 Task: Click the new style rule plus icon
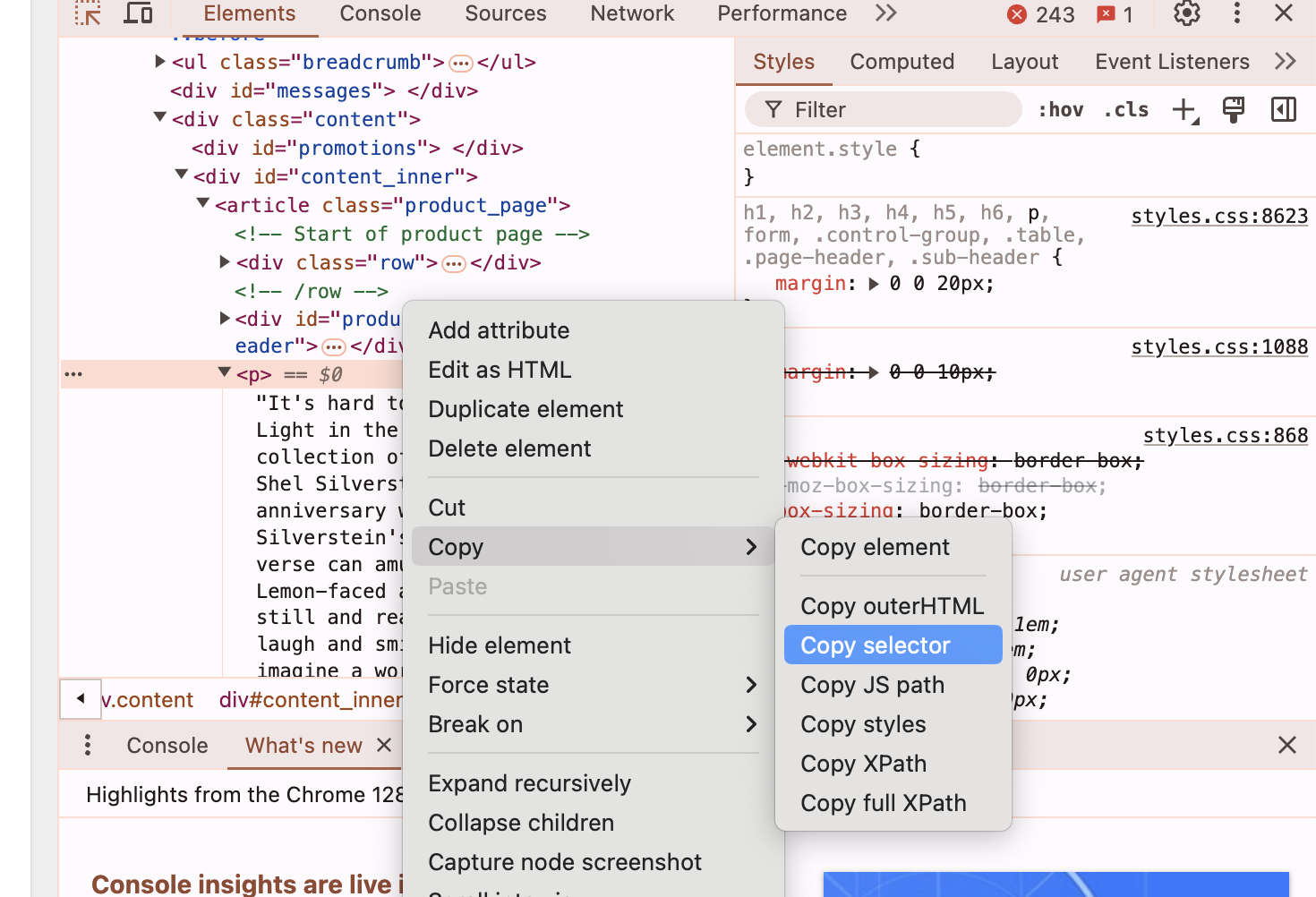[x=1184, y=110]
